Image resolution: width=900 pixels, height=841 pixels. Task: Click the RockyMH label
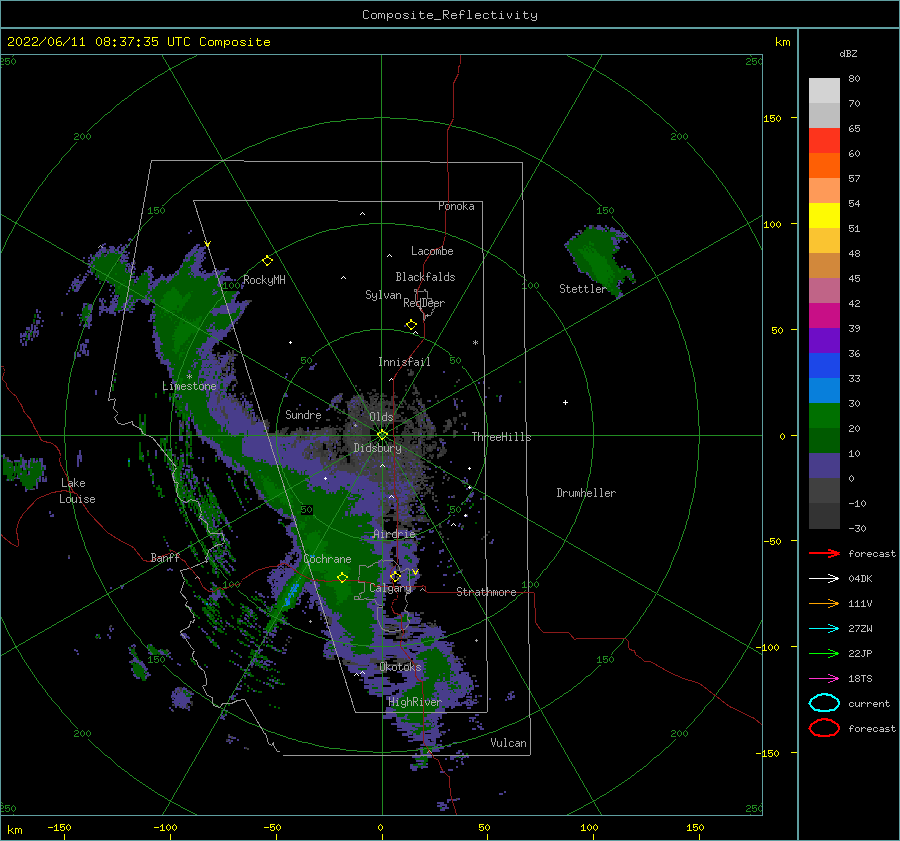264,280
